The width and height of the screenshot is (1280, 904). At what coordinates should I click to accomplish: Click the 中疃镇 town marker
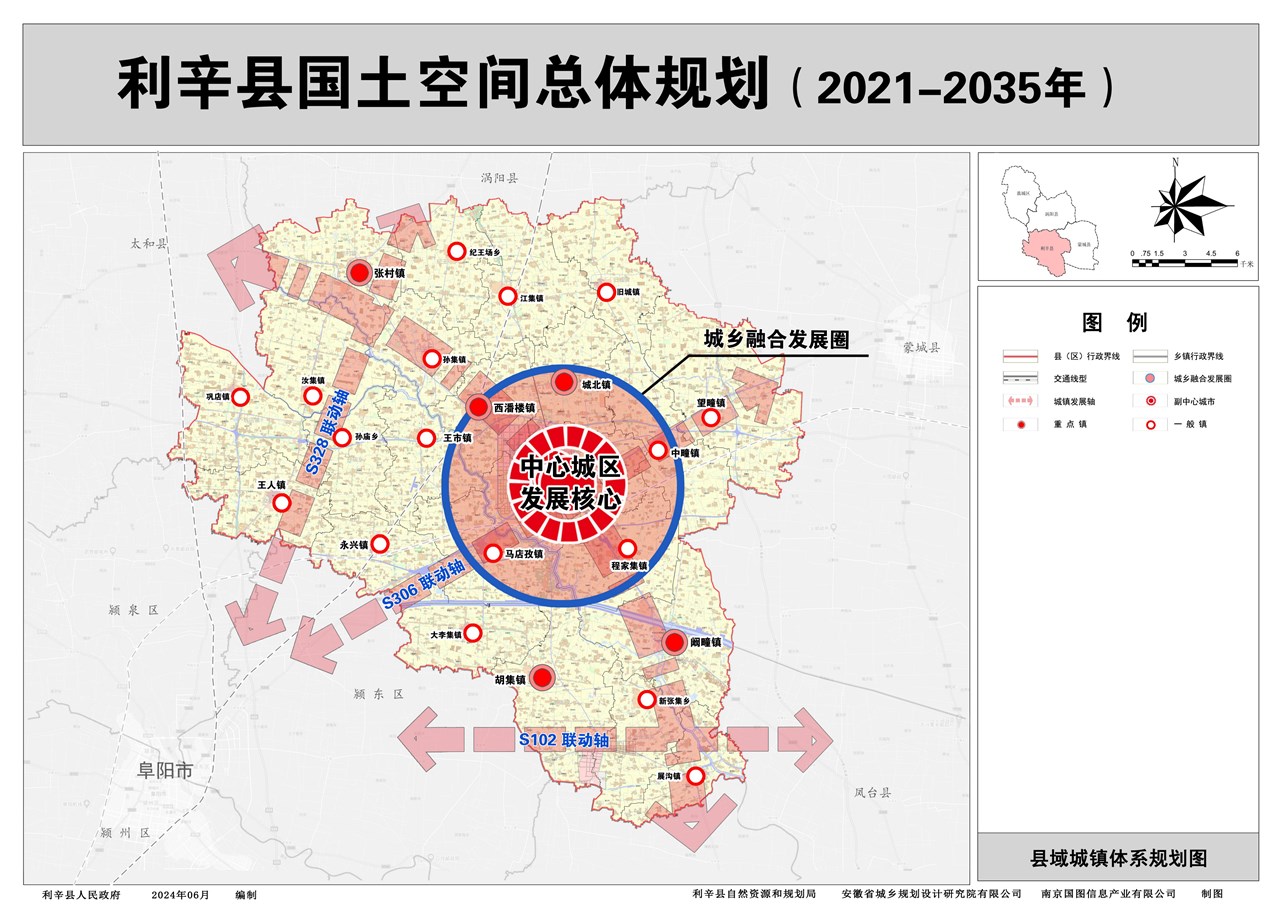pyautogui.click(x=658, y=451)
